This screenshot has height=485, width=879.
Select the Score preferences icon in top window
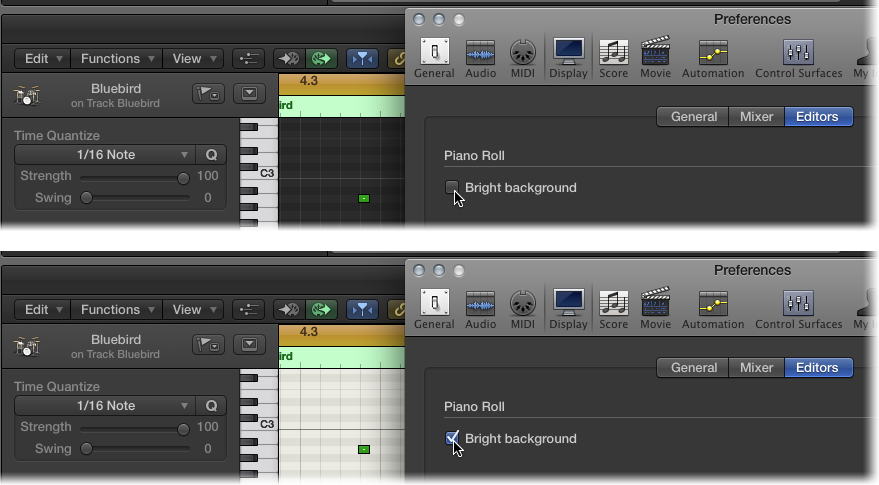click(x=613, y=58)
